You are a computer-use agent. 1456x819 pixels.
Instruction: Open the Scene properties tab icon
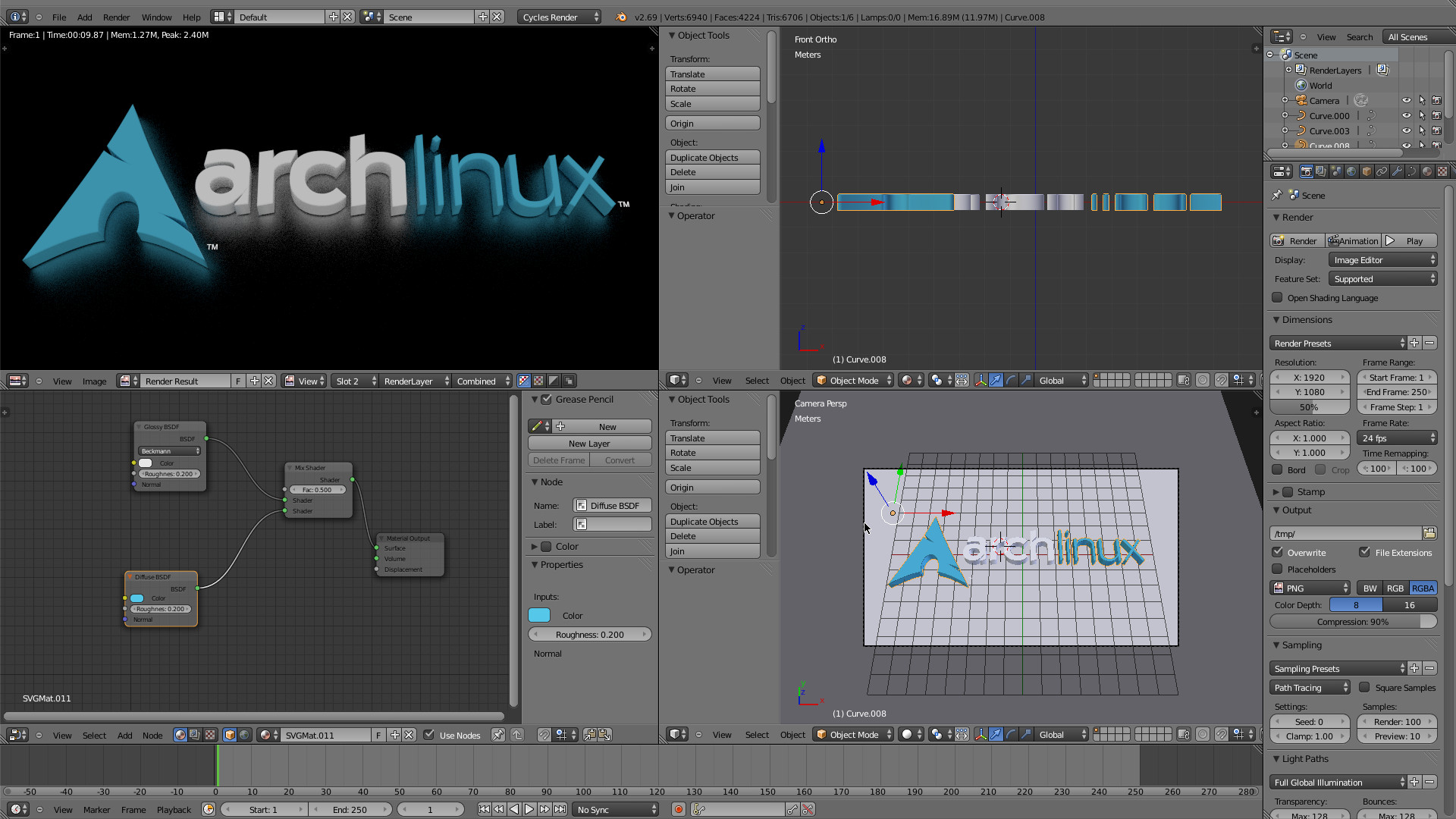click(1336, 171)
